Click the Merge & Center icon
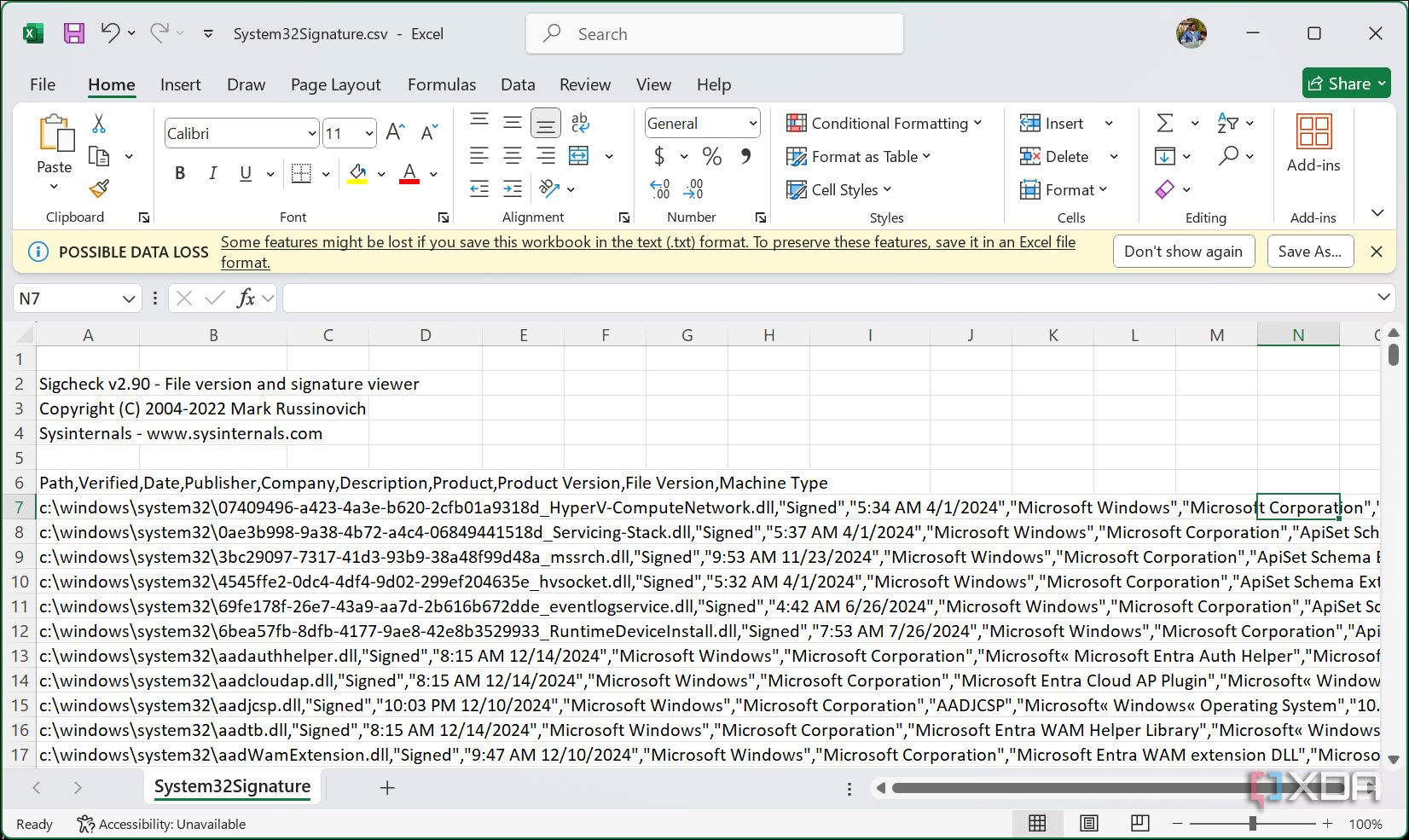 (x=579, y=156)
